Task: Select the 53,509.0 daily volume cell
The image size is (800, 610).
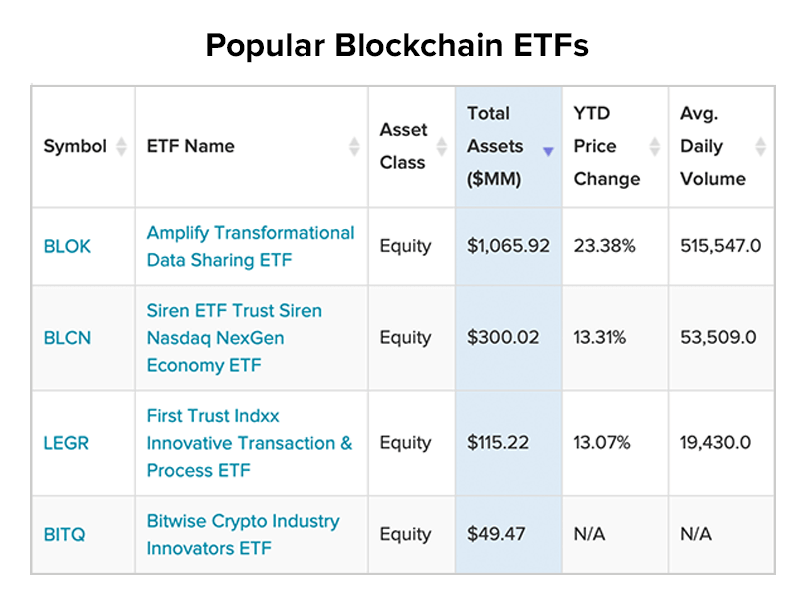Action: pyautogui.click(x=715, y=338)
